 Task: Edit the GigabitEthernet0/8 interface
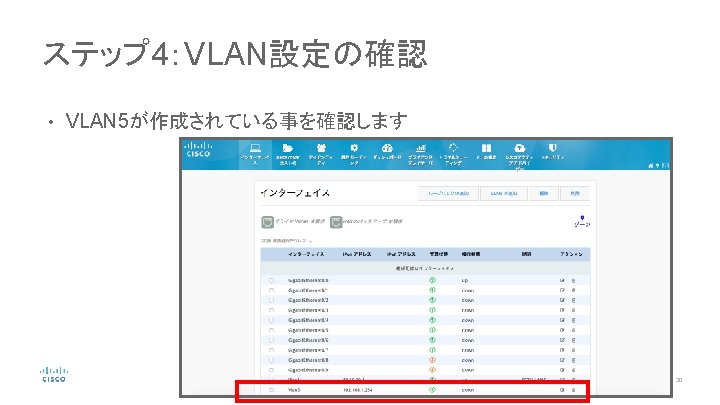click(x=562, y=360)
